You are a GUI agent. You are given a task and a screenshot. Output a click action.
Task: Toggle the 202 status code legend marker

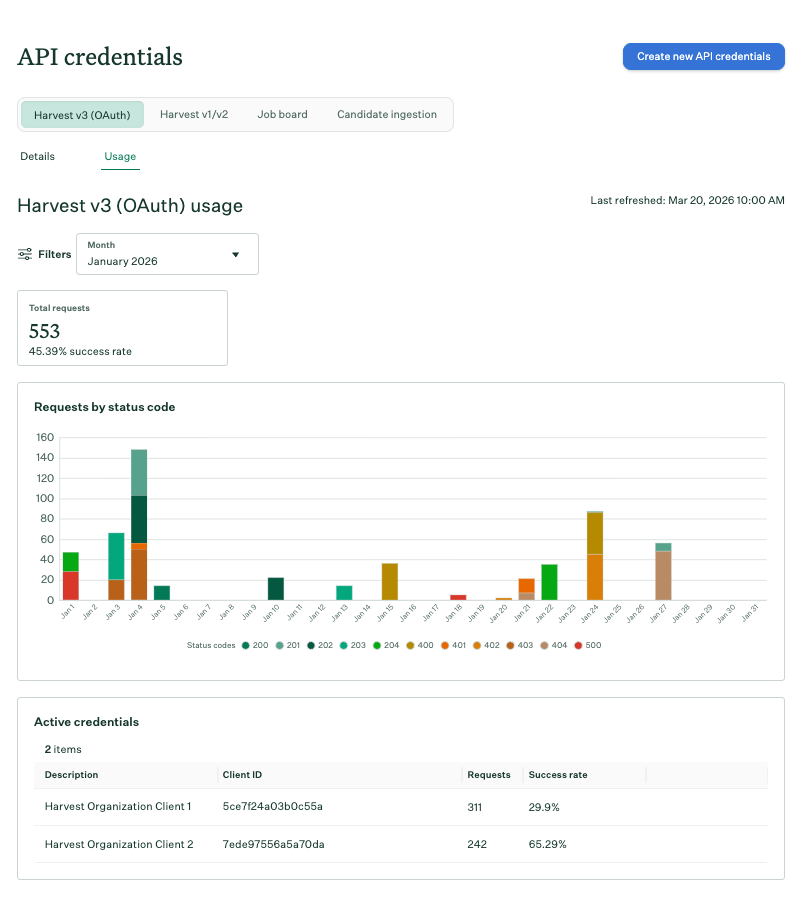(x=313, y=646)
